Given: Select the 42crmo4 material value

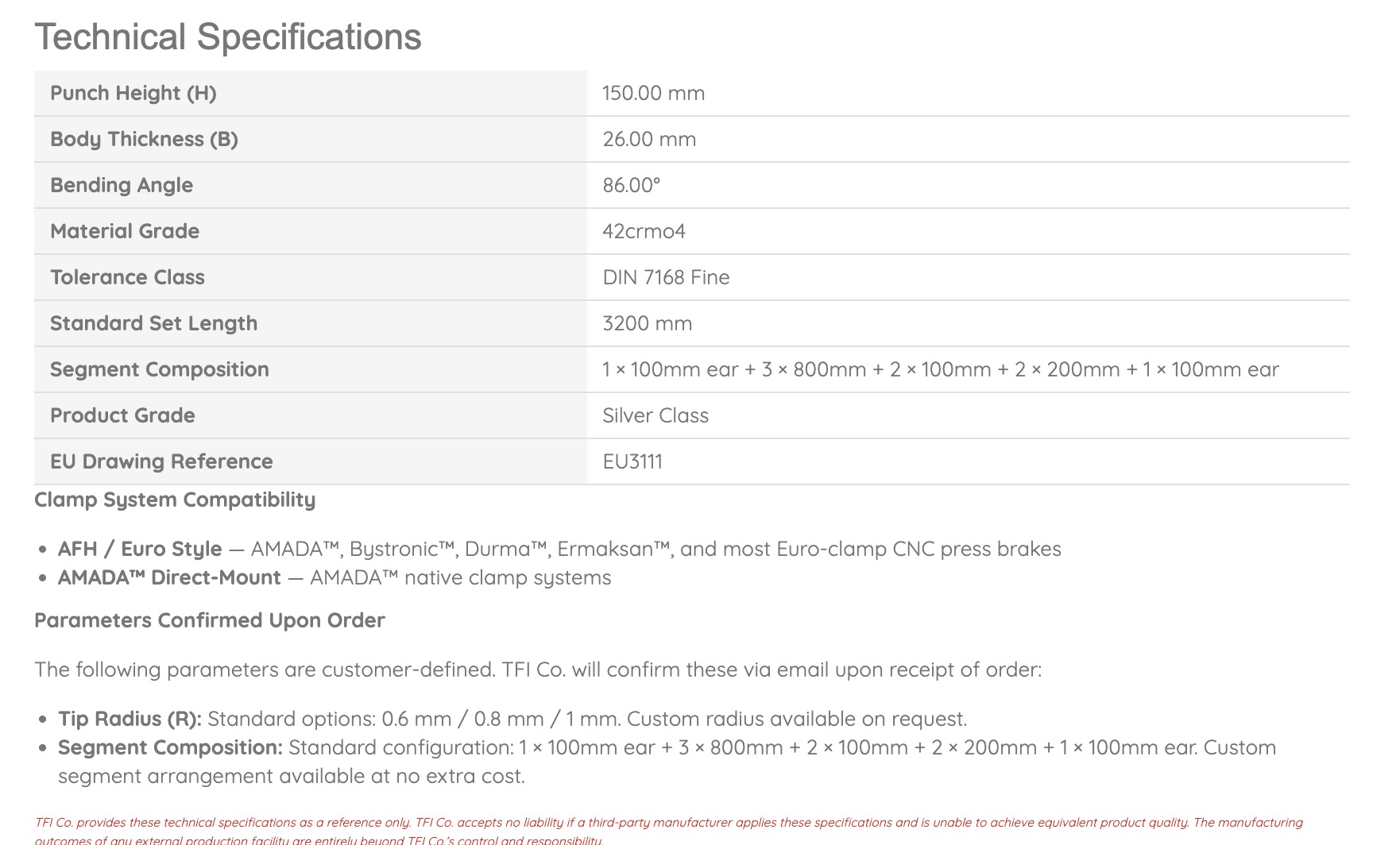Looking at the screenshot, I should 644,231.
